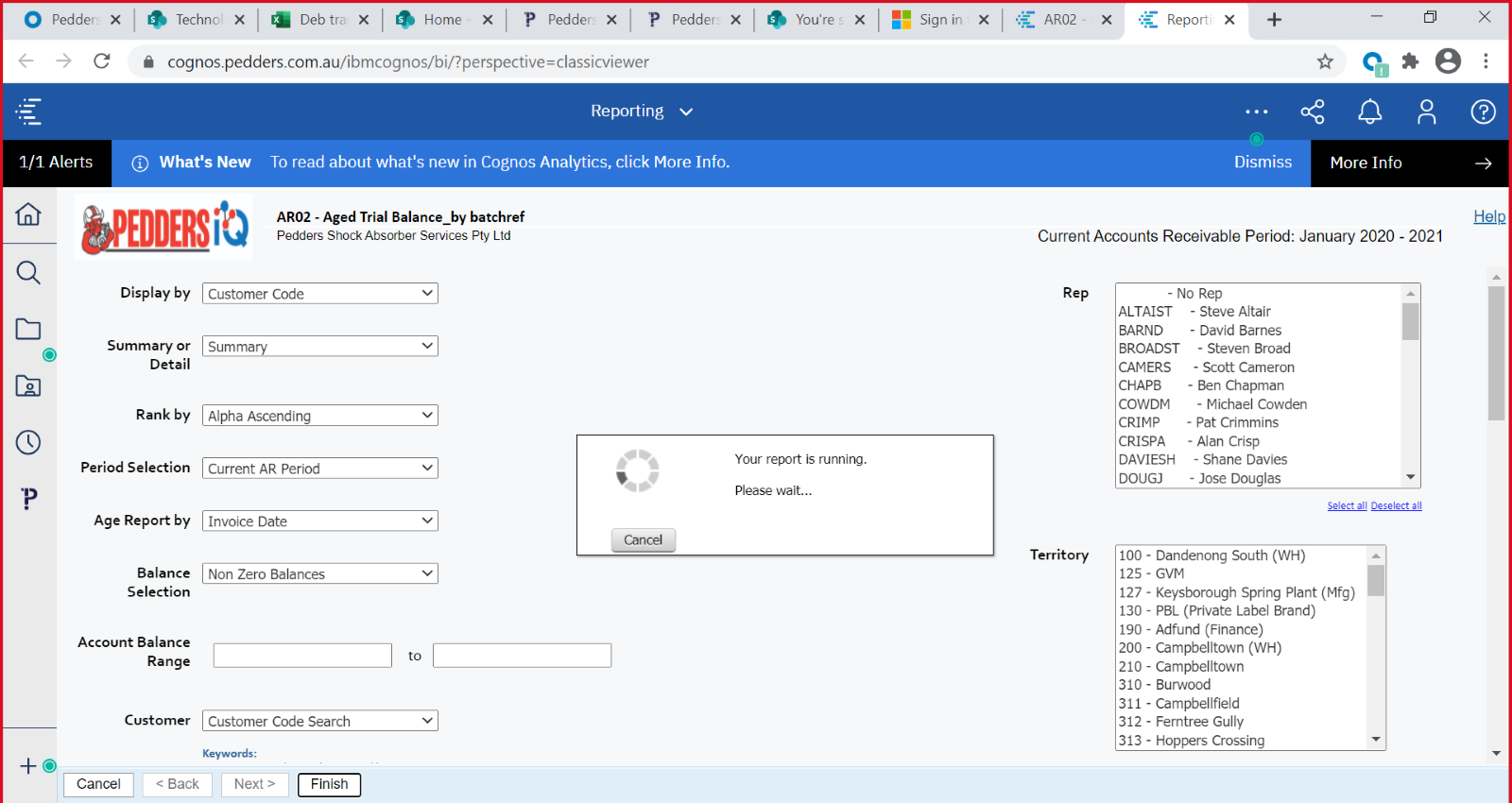The width and height of the screenshot is (1512, 803).
Task: Click the Account Balance Range from field
Action: pyautogui.click(x=302, y=656)
